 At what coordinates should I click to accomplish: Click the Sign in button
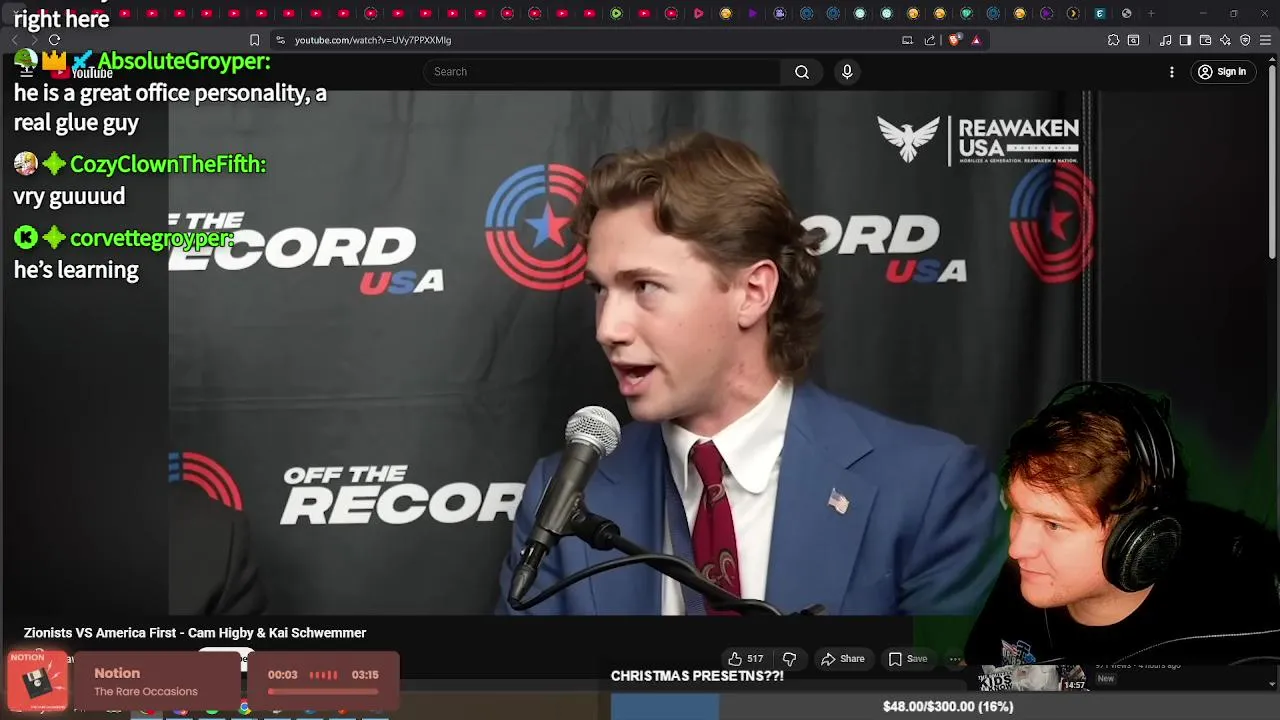coord(1222,72)
